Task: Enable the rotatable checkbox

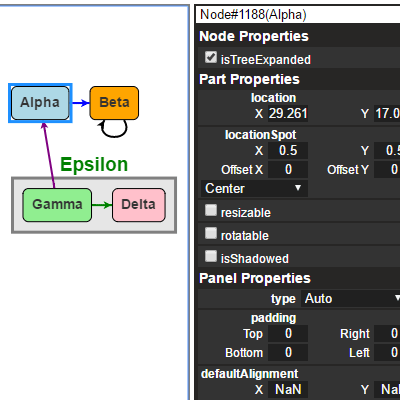Action: (211, 233)
